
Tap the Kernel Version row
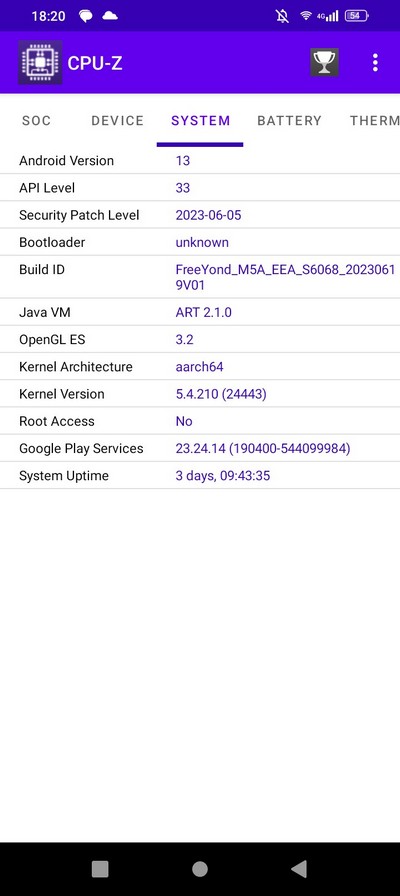point(200,394)
